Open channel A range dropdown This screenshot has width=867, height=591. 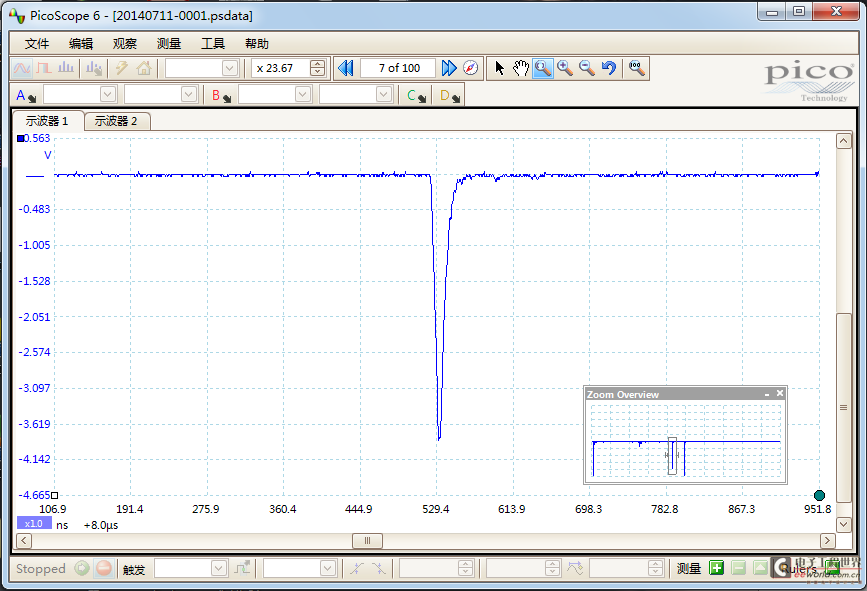pyautogui.click(x=108, y=95)
